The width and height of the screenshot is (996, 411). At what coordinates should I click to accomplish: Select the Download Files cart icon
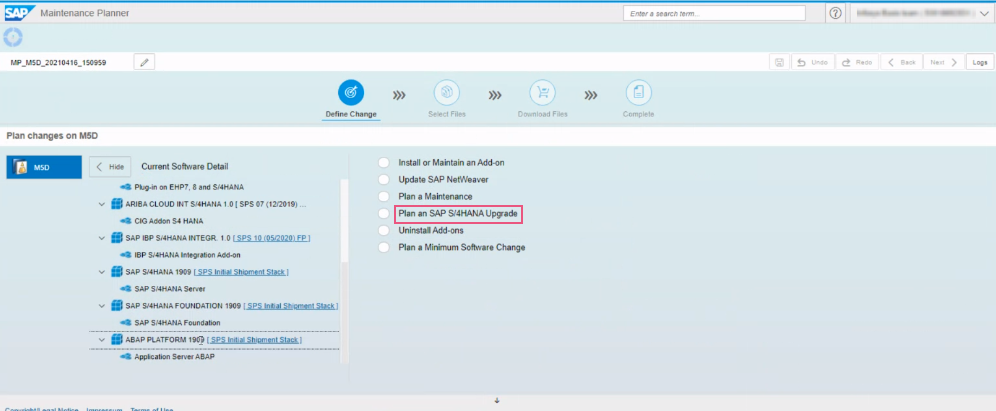pos(542,93)
